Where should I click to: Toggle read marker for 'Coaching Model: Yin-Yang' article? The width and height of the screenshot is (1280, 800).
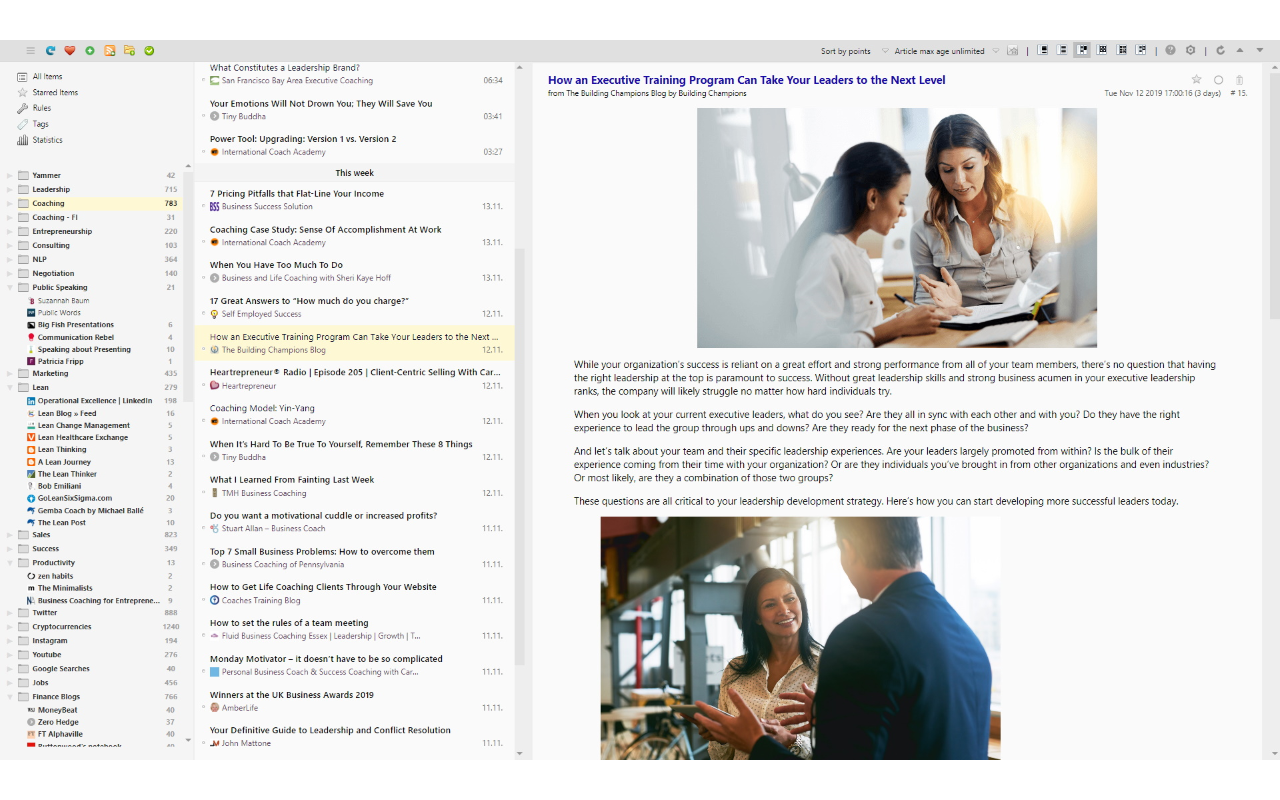(x=203, y=422)
